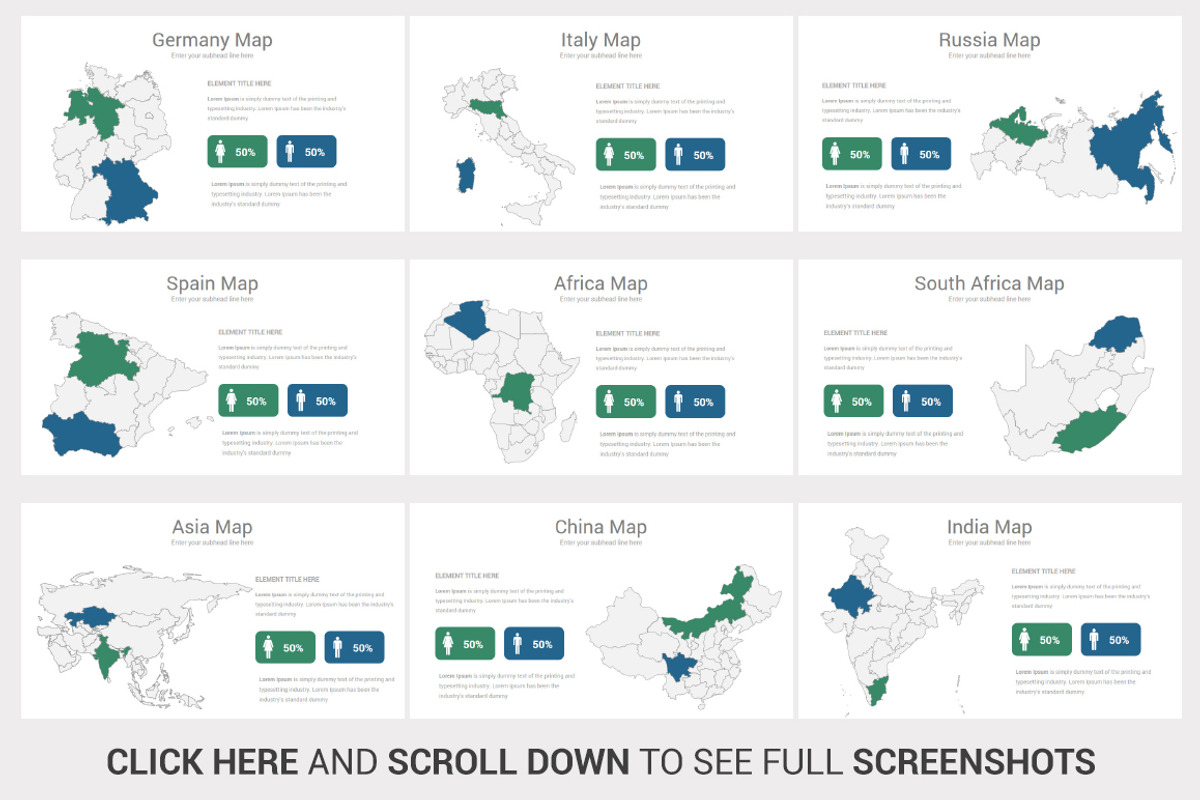This screenshot has width=1200, height=800.
Task: Click the female icon on Spain Map slide
Action: pos(231,401)
